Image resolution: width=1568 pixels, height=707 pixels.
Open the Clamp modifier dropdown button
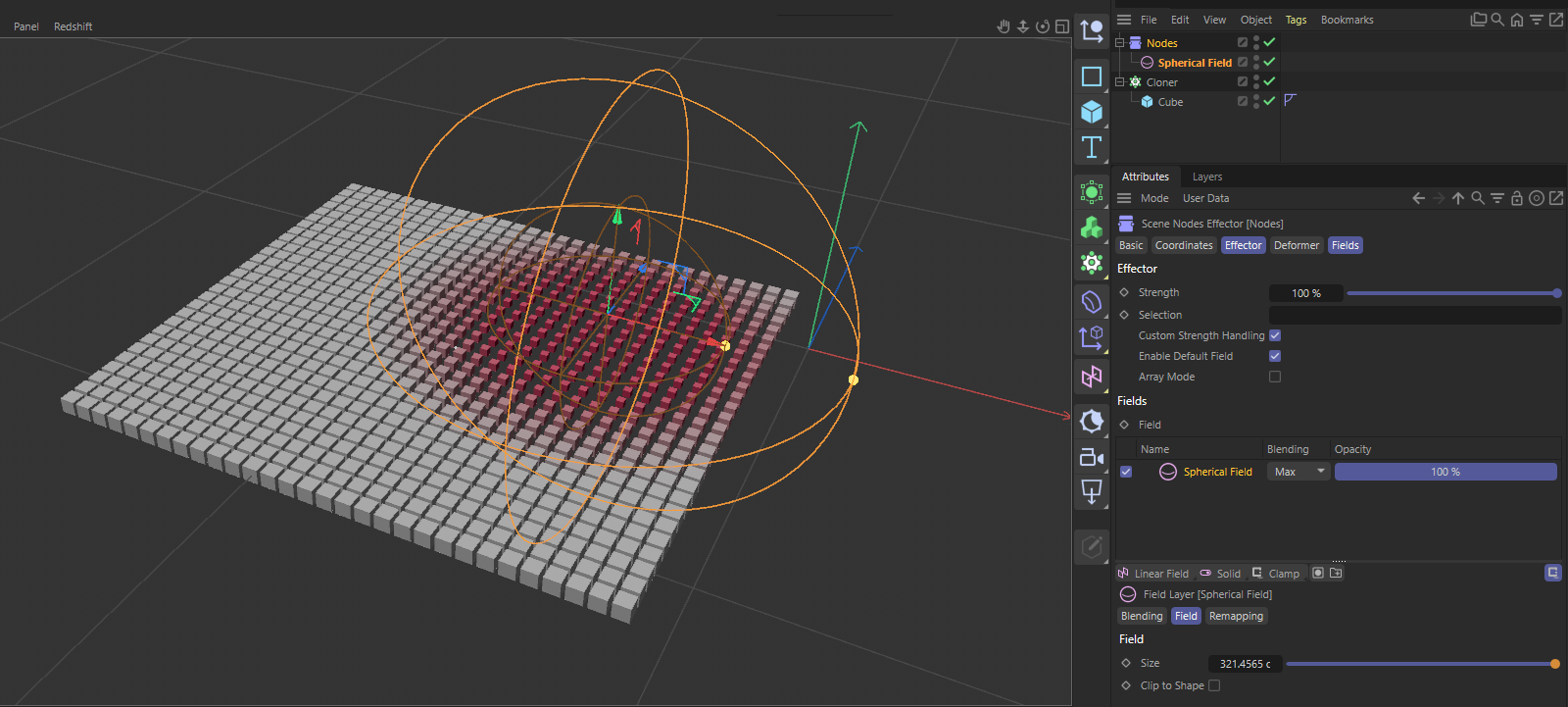pyautogui.click(x=1276, y=574)
